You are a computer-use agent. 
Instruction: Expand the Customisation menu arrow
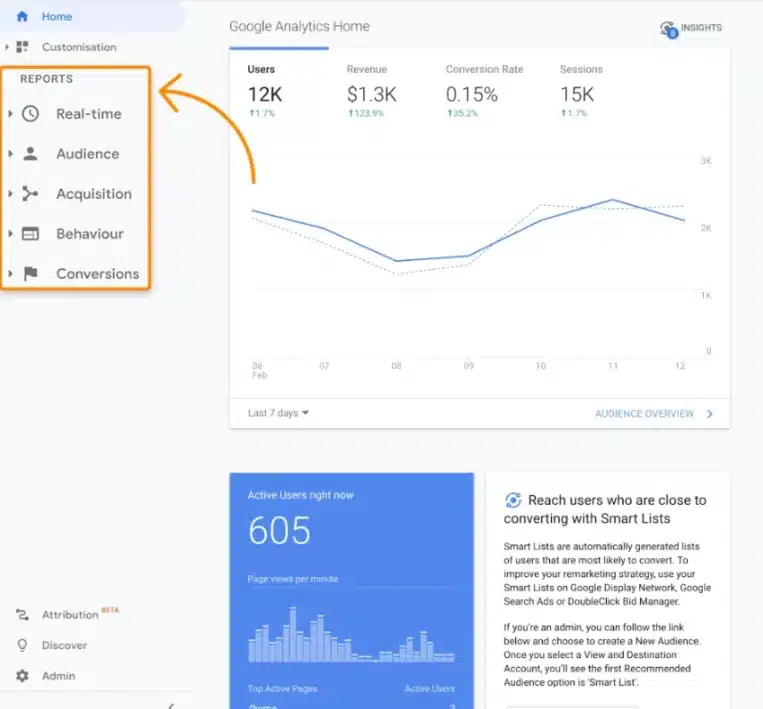tap(7, 47)
